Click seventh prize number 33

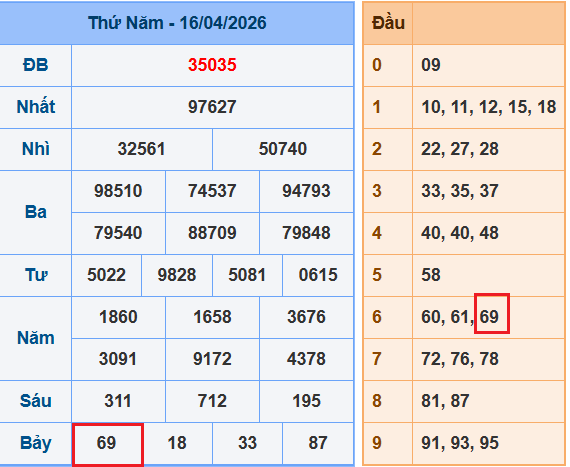click(x=247, y=443)
